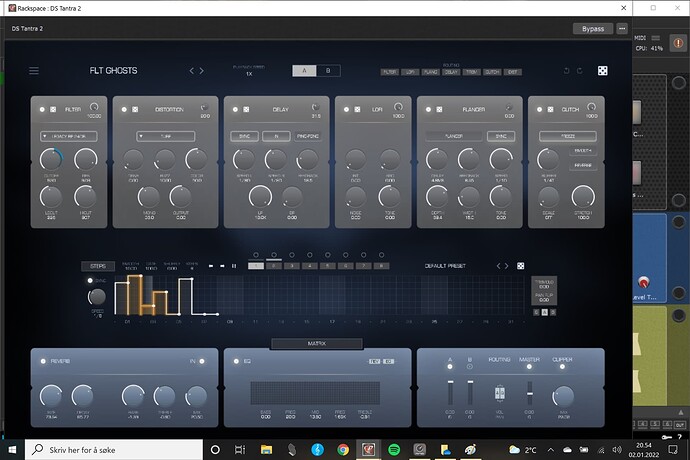Toggle the Lofi module power button
This screenshot has width=690, height=460.
coord(346,109)
